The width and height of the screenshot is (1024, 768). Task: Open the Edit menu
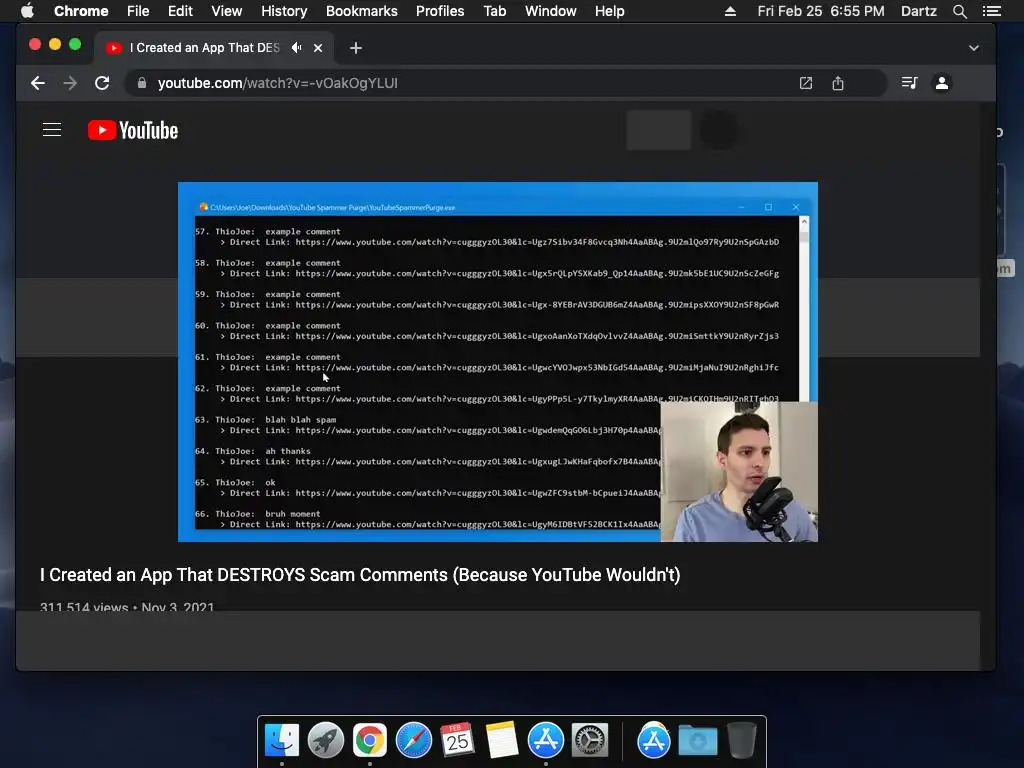tap(180, 11)
